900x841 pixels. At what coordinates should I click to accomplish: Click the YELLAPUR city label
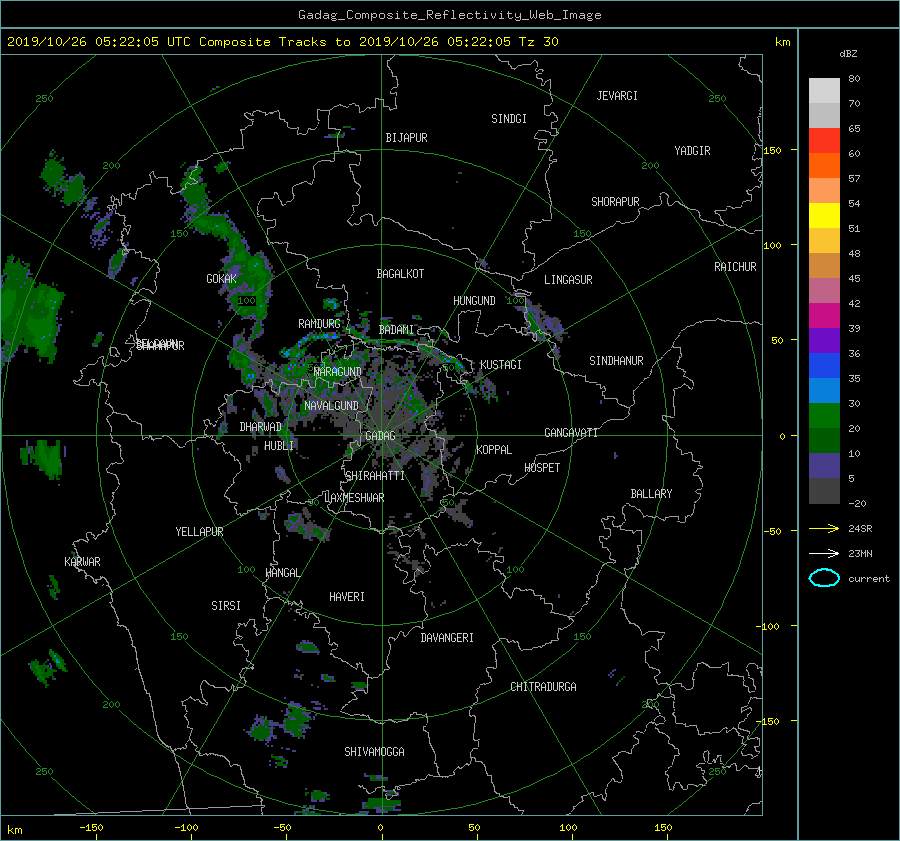199,532
